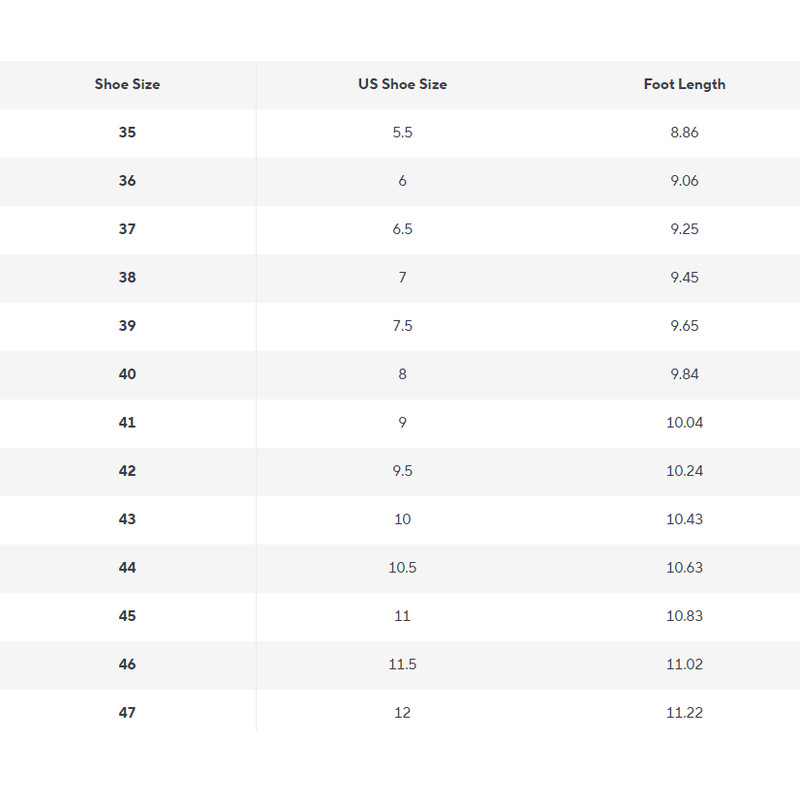The image size is (800, 800).
Task: Click foot length 8.86 value
Action: (684, 132)
